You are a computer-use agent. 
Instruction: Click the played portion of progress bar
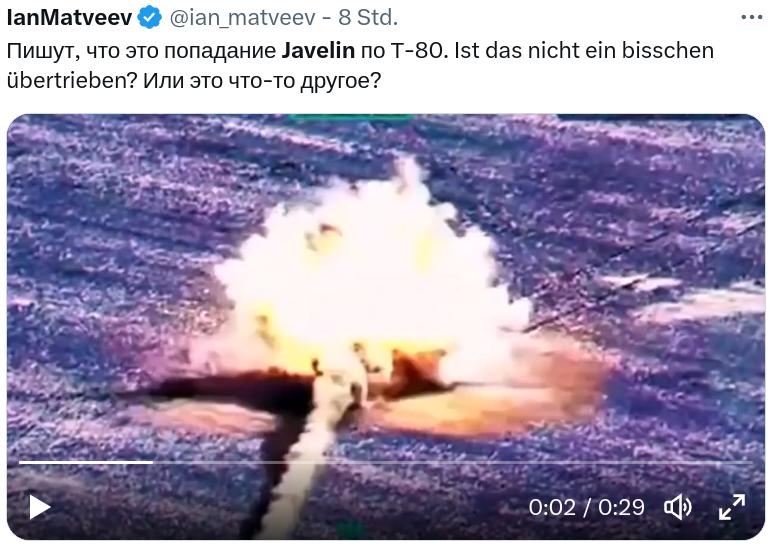(86, 463)
